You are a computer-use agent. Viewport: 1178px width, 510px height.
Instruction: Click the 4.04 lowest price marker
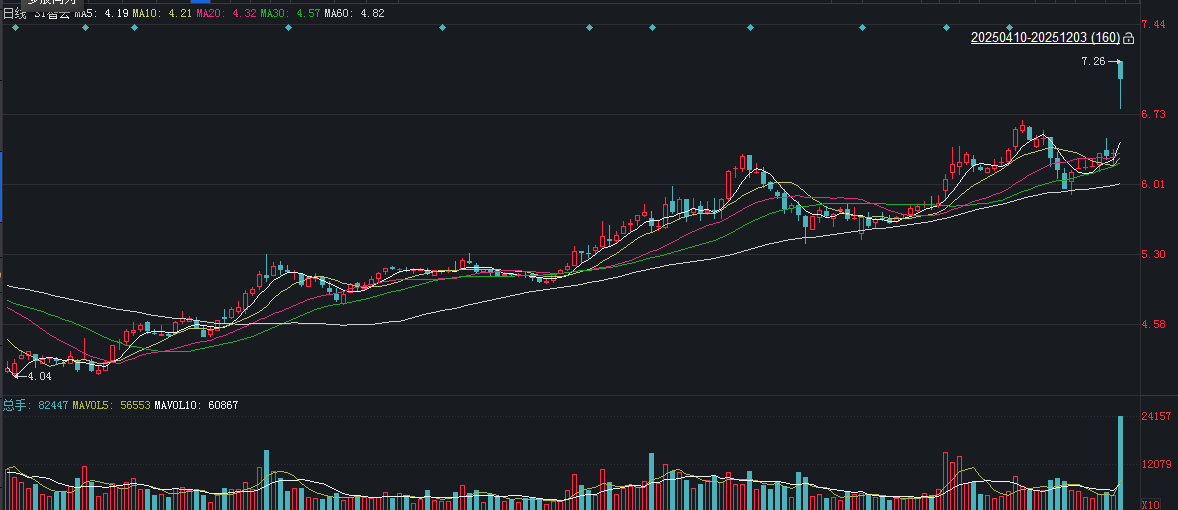pyautogui.click(x=39, y=377)
